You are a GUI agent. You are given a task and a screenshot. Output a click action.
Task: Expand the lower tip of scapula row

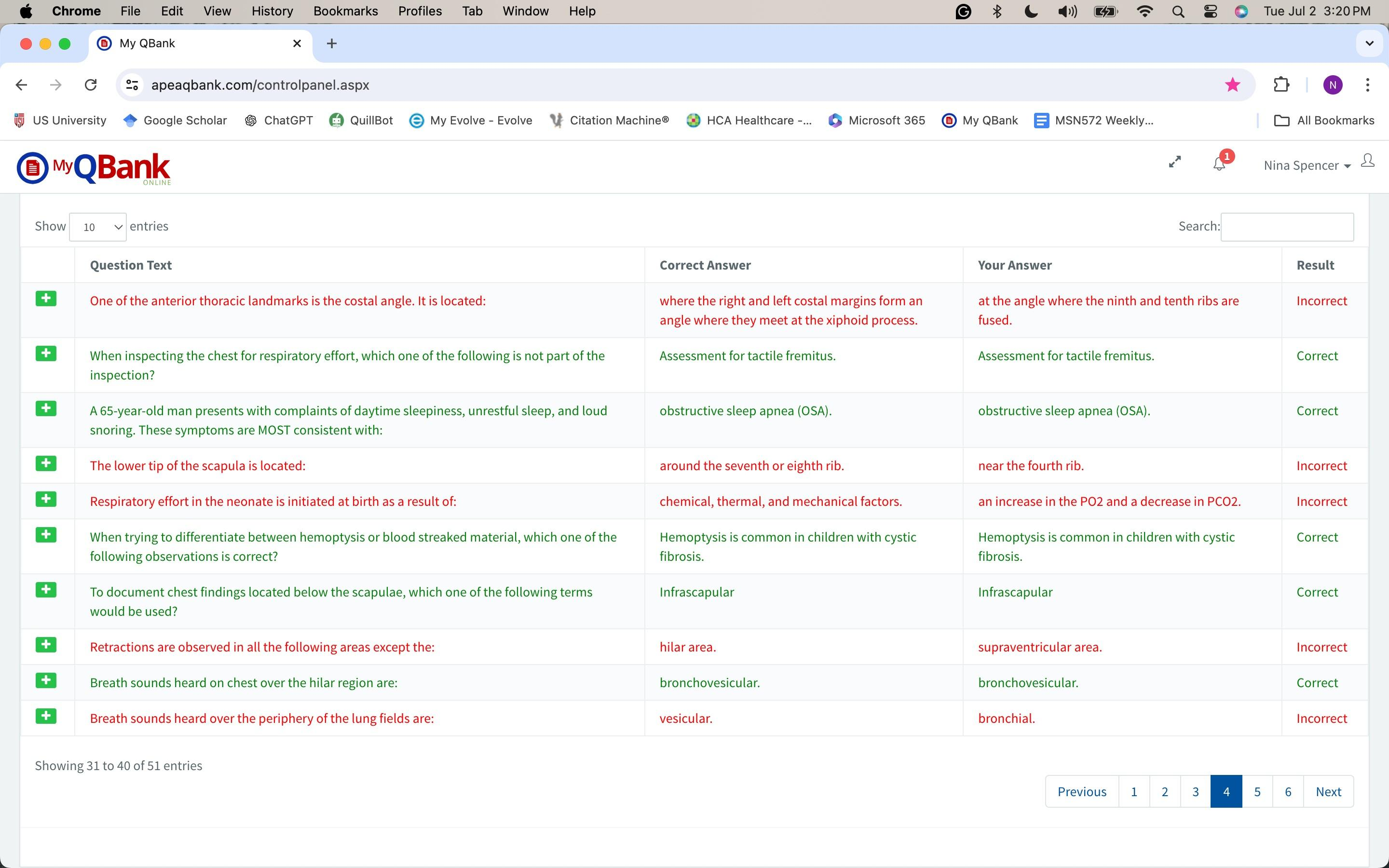(x=46, y=463)
